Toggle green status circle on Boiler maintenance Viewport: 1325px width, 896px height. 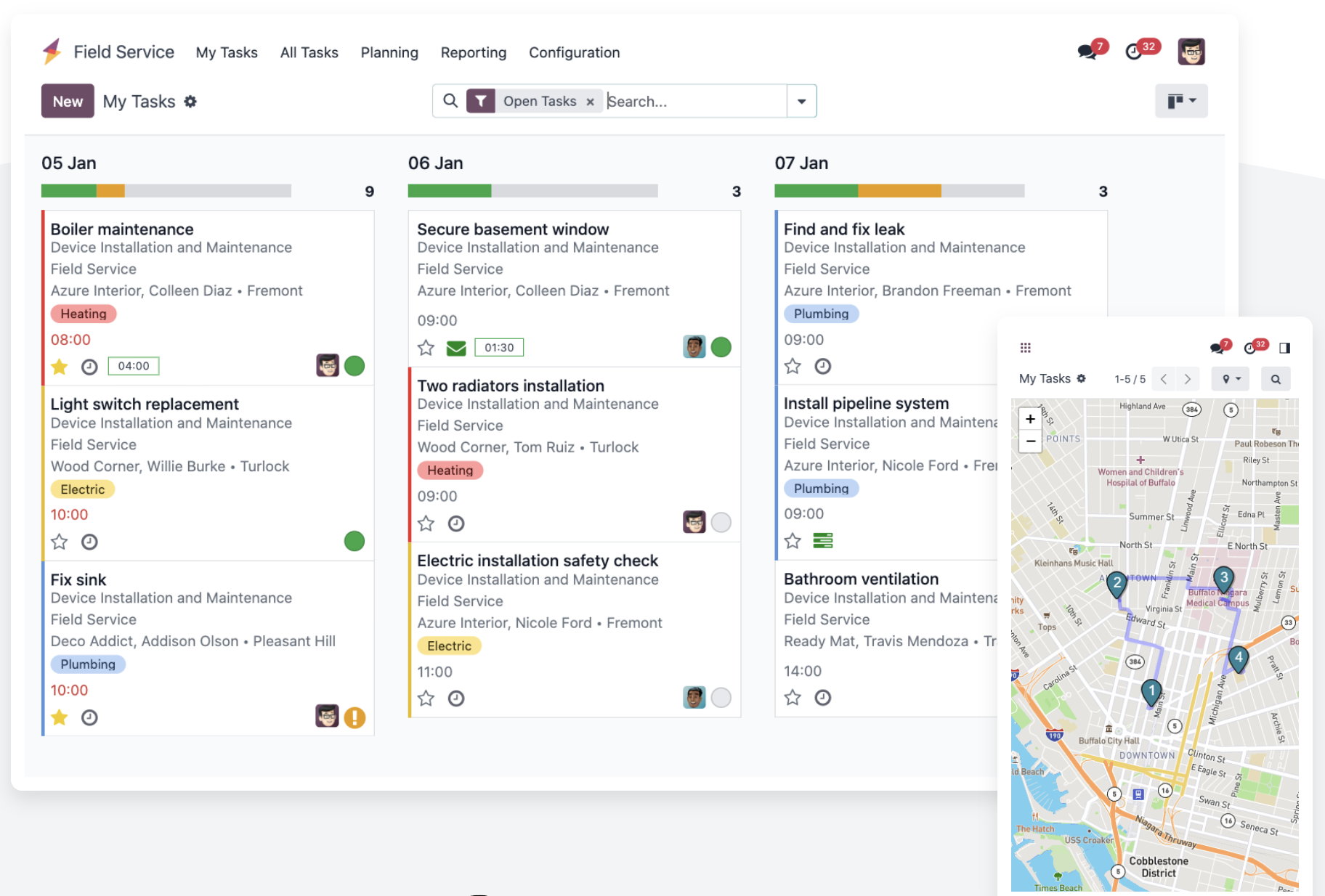(354, 366)
